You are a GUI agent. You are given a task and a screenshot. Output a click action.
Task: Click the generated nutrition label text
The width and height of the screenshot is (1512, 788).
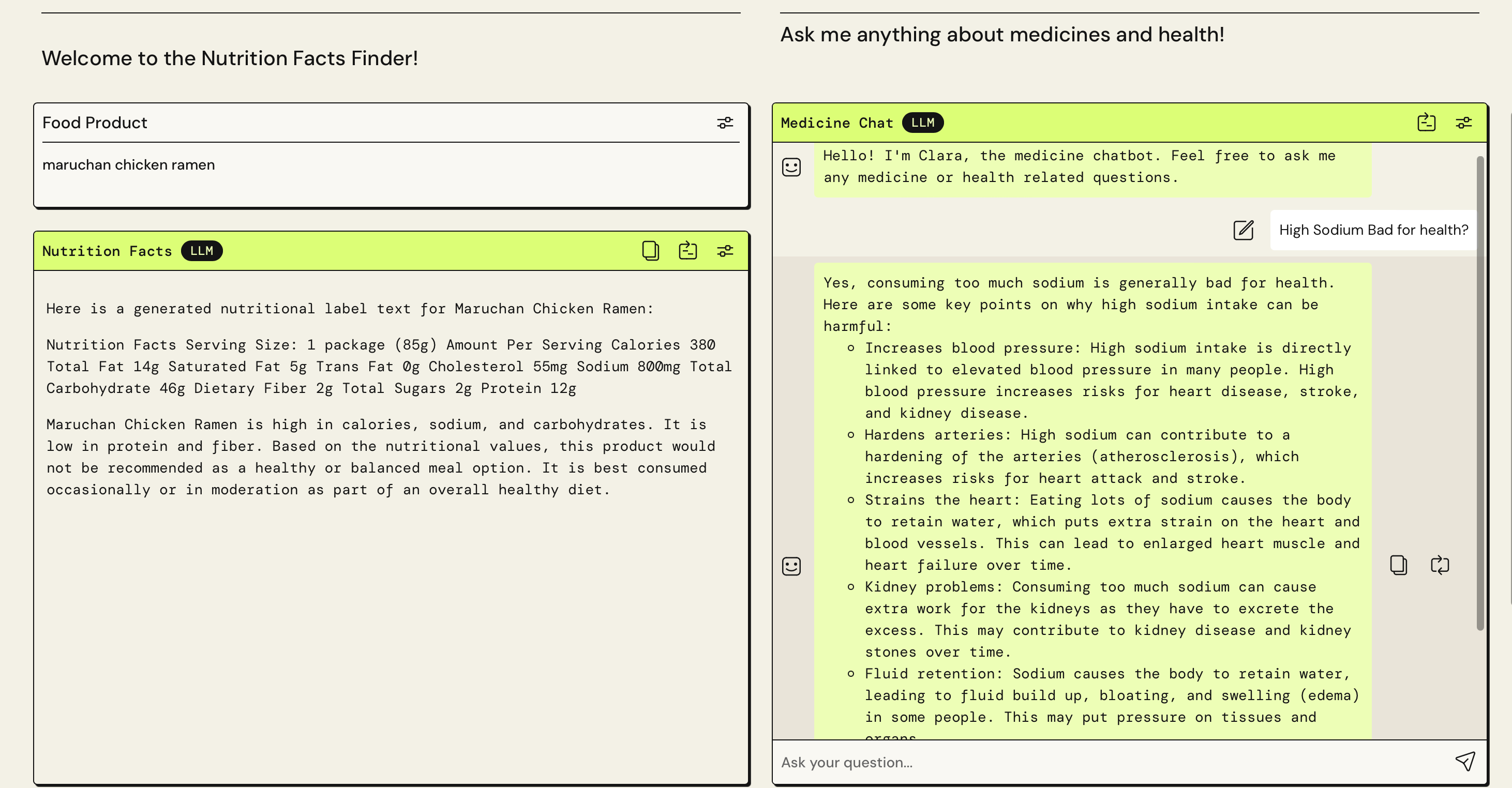[388, 366]
